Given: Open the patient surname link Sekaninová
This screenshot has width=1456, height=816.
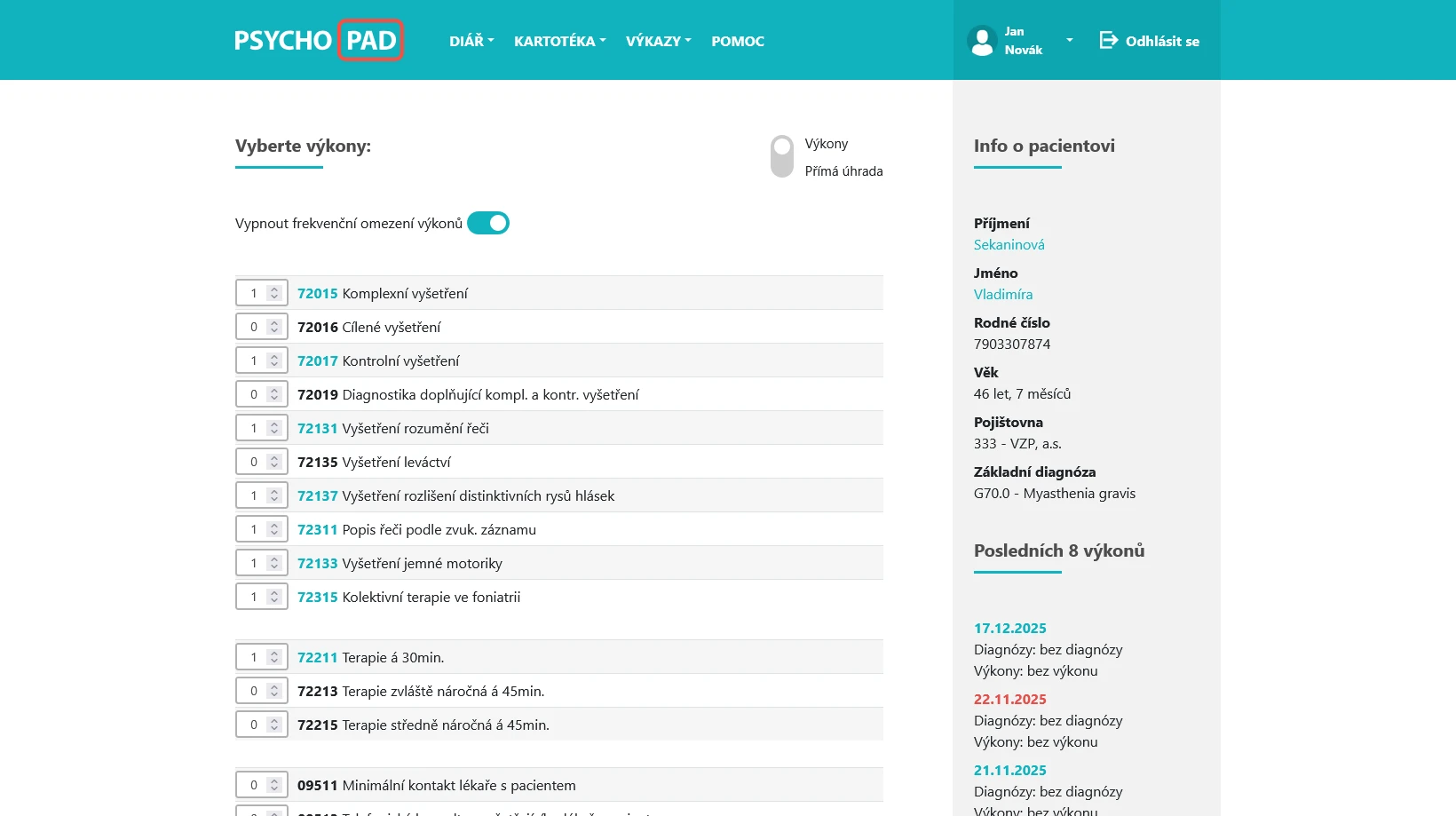Looking at the screenshot, I should click(x=1009, y=245).
